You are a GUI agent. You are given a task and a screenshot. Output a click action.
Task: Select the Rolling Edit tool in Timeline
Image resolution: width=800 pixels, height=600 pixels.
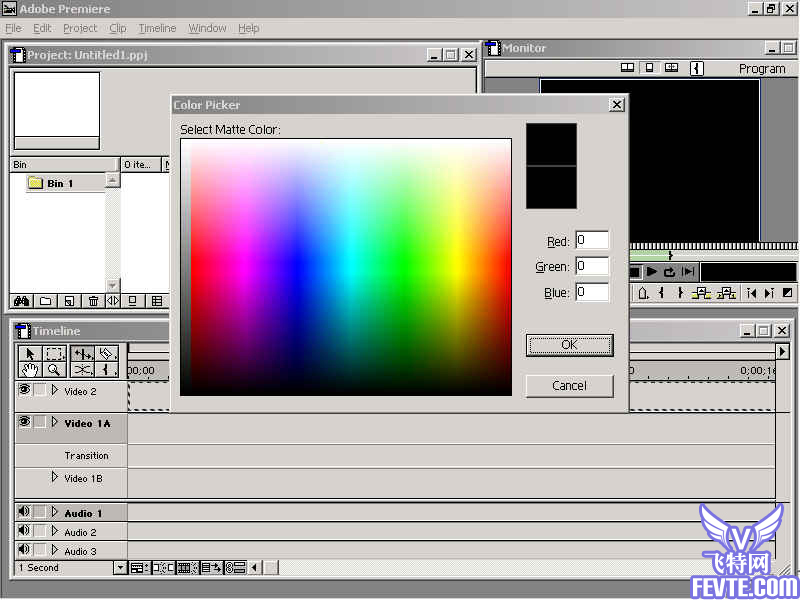pos(83,354)
